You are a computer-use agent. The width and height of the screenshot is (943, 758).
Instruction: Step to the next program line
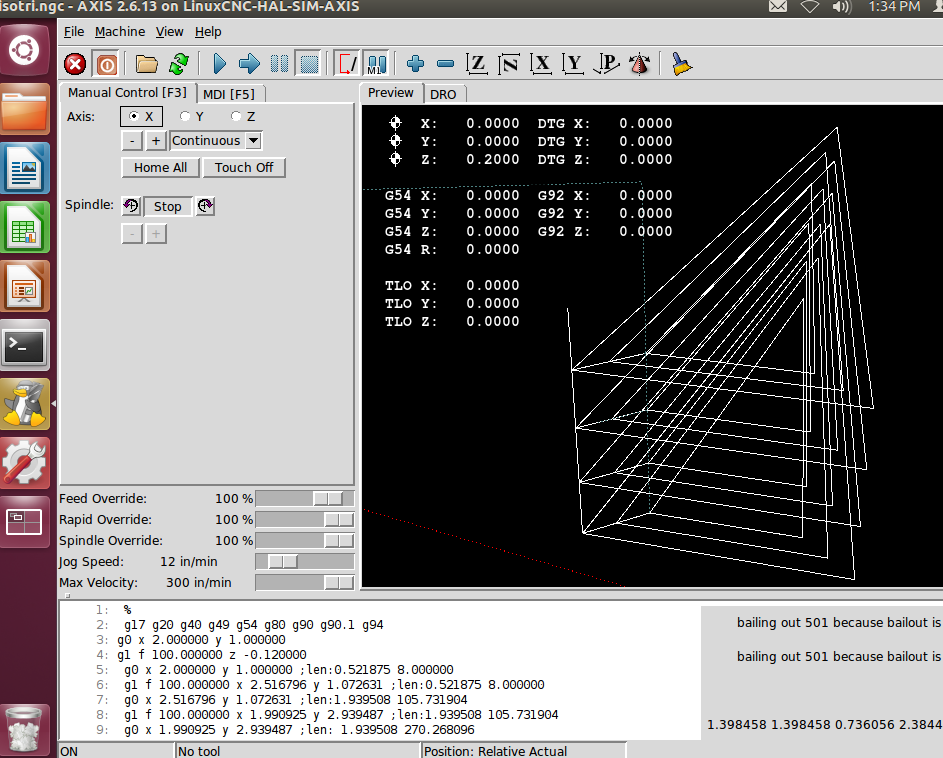tap(249, 64)
